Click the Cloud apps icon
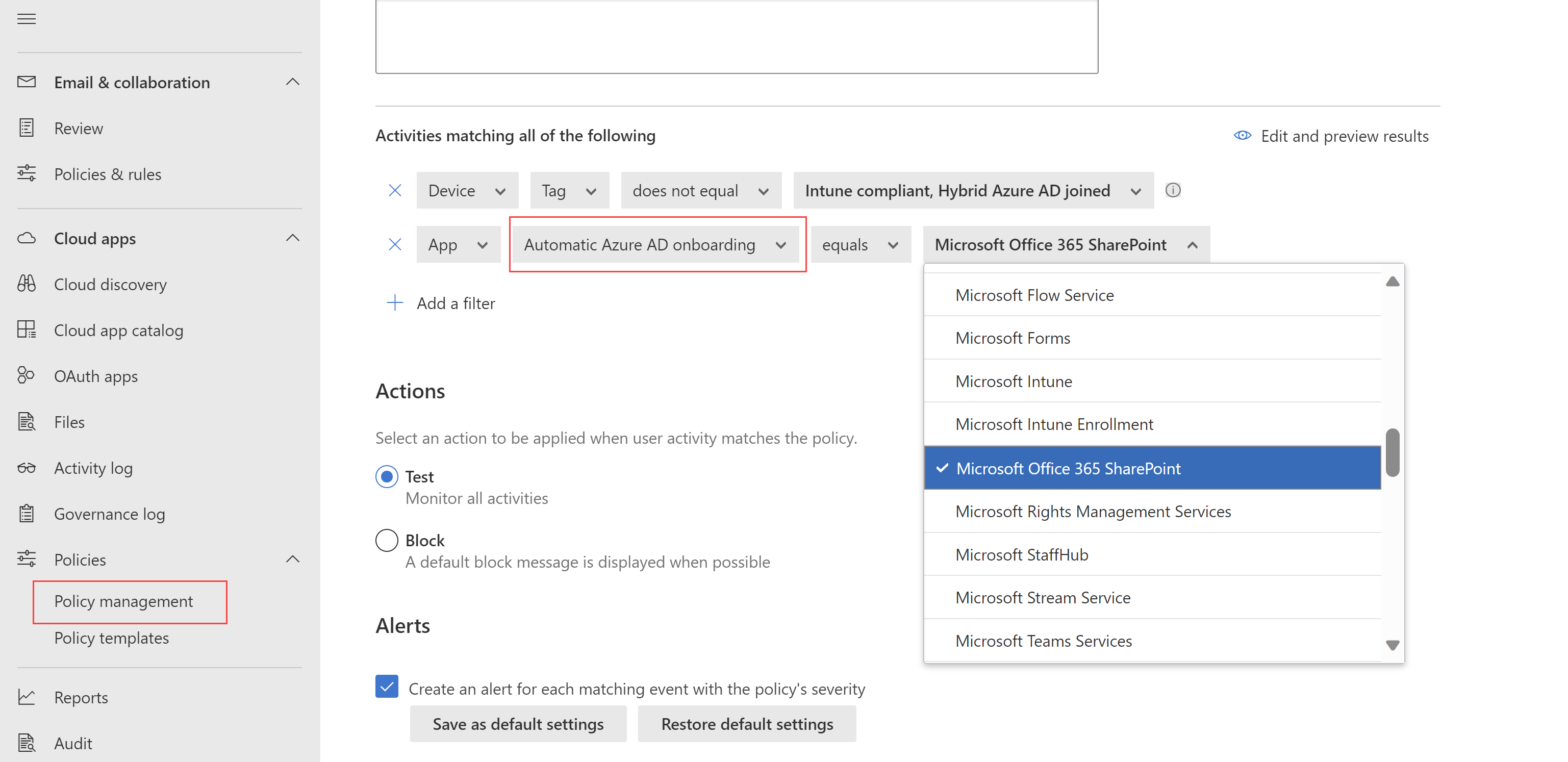The width and height of the screenshot is (1568, 762). [27, 237]
